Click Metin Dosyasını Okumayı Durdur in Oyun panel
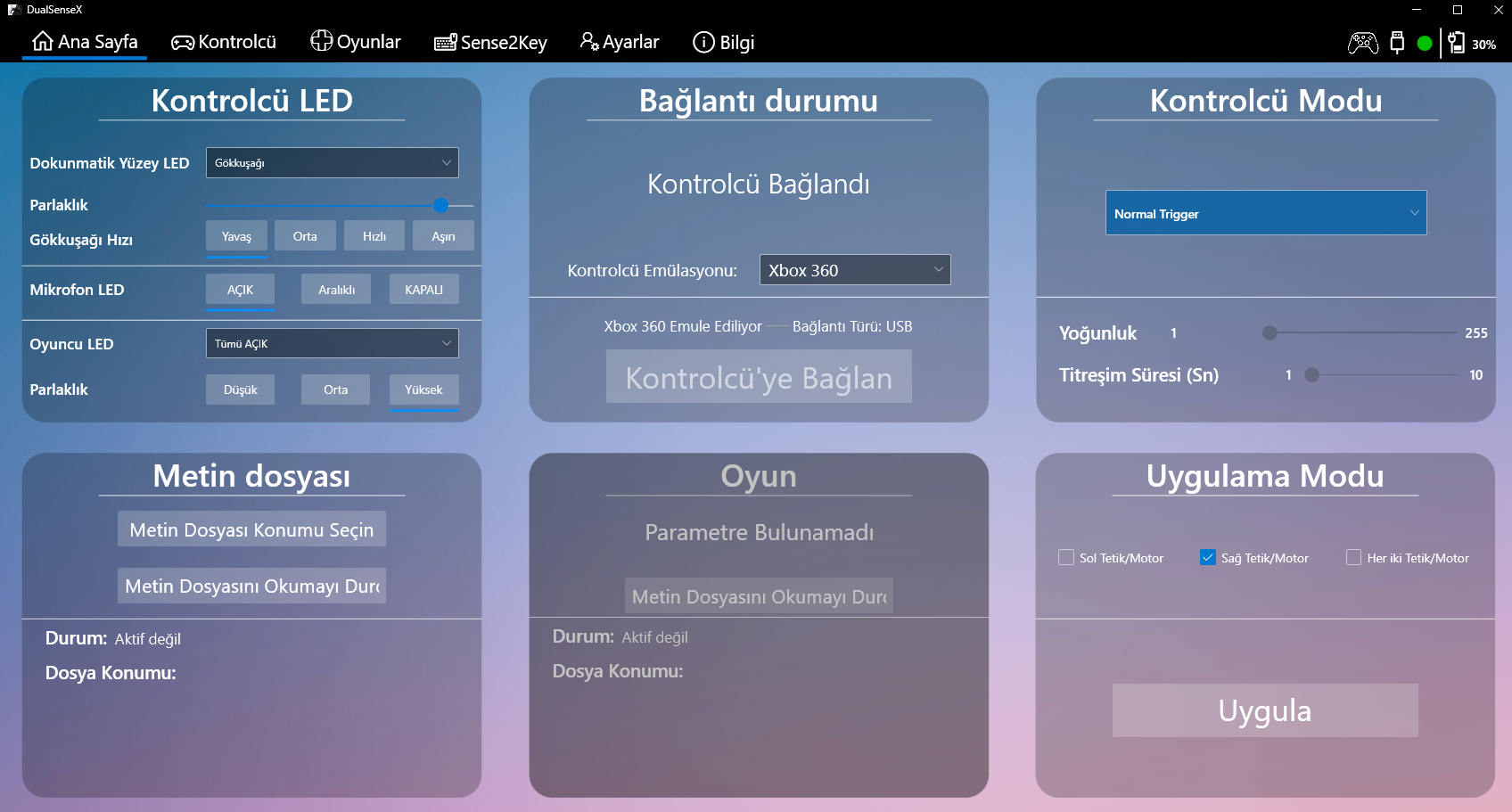Viewport: 1512px width, 812px height. click(759, 595)
